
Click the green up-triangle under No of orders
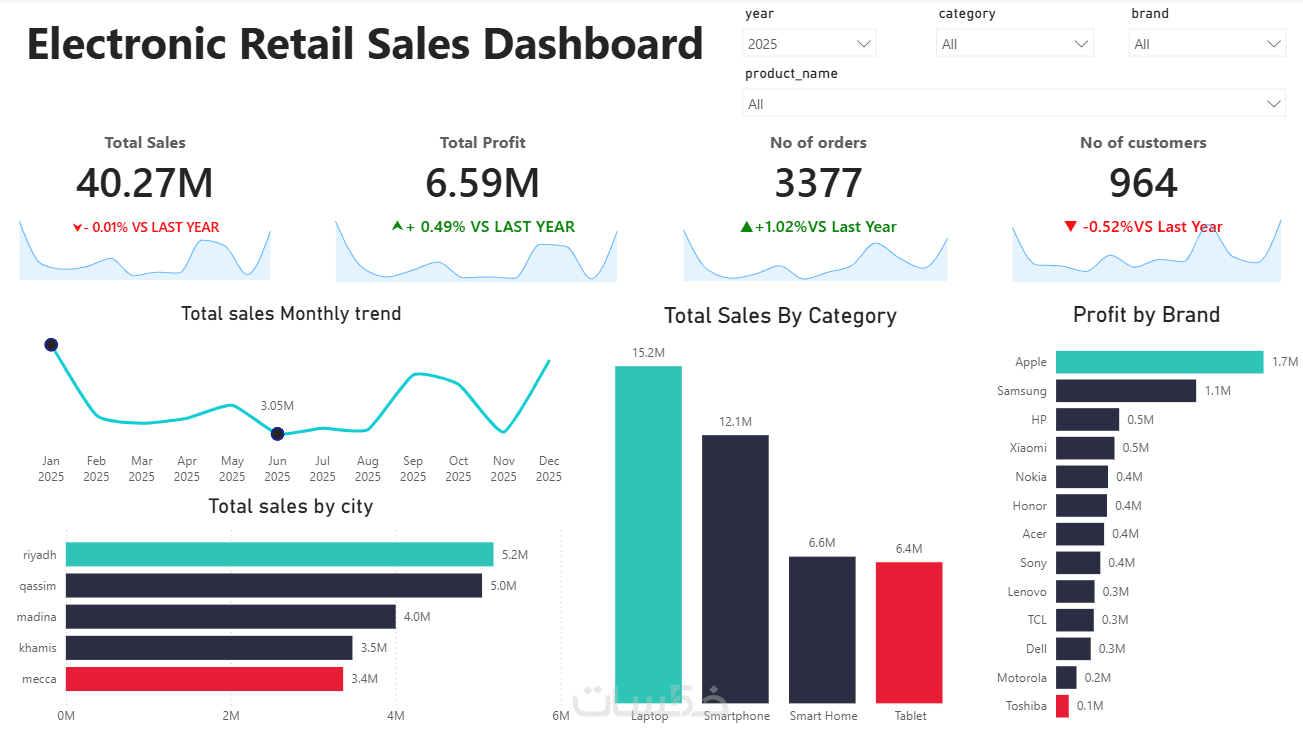pos(746,227)
